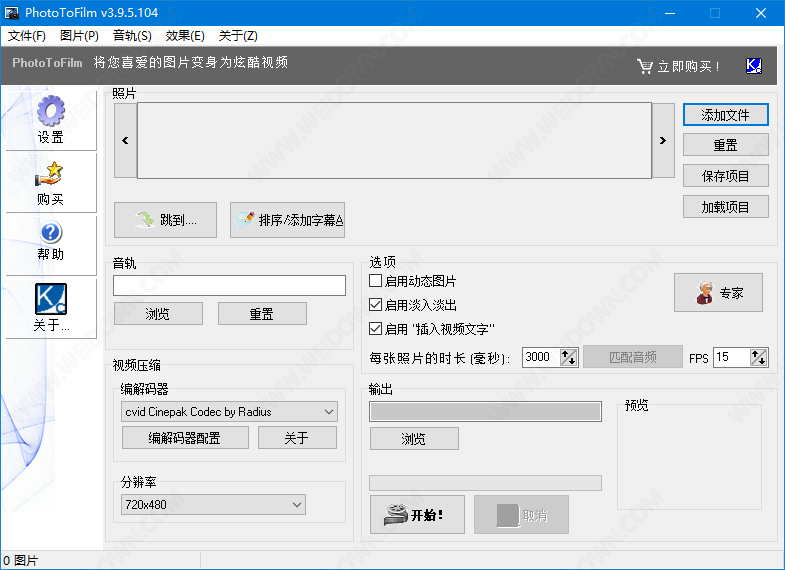Click 浏览 in the 输出 section
Image resolution: width=785 pixels, height=570 pixels.
pyautogui.click(x=414, y=439)
